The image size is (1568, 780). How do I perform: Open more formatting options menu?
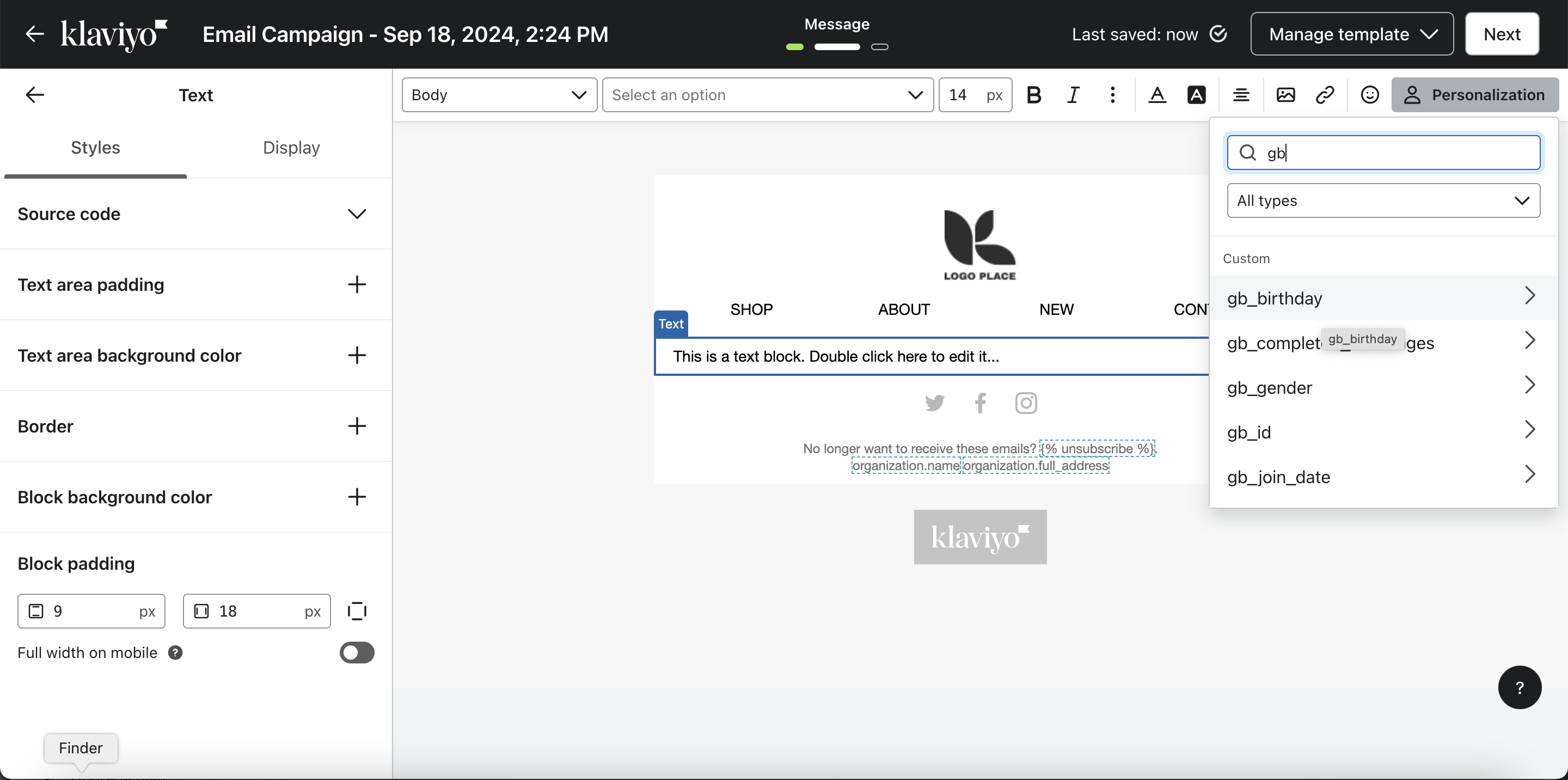(x=1112, y=95)
